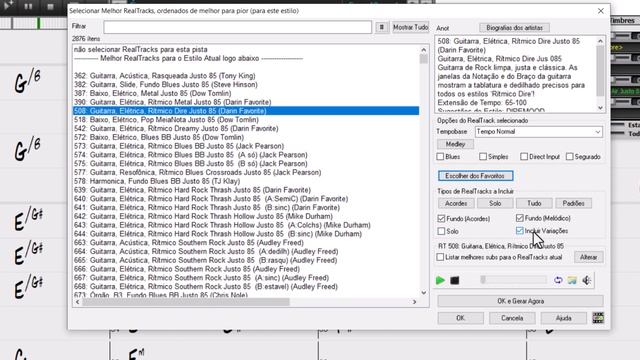This screenshot has height=360, width=640.
Task: Open Ajuda help button
Action: pyautogui.click(x=563, y=318)
